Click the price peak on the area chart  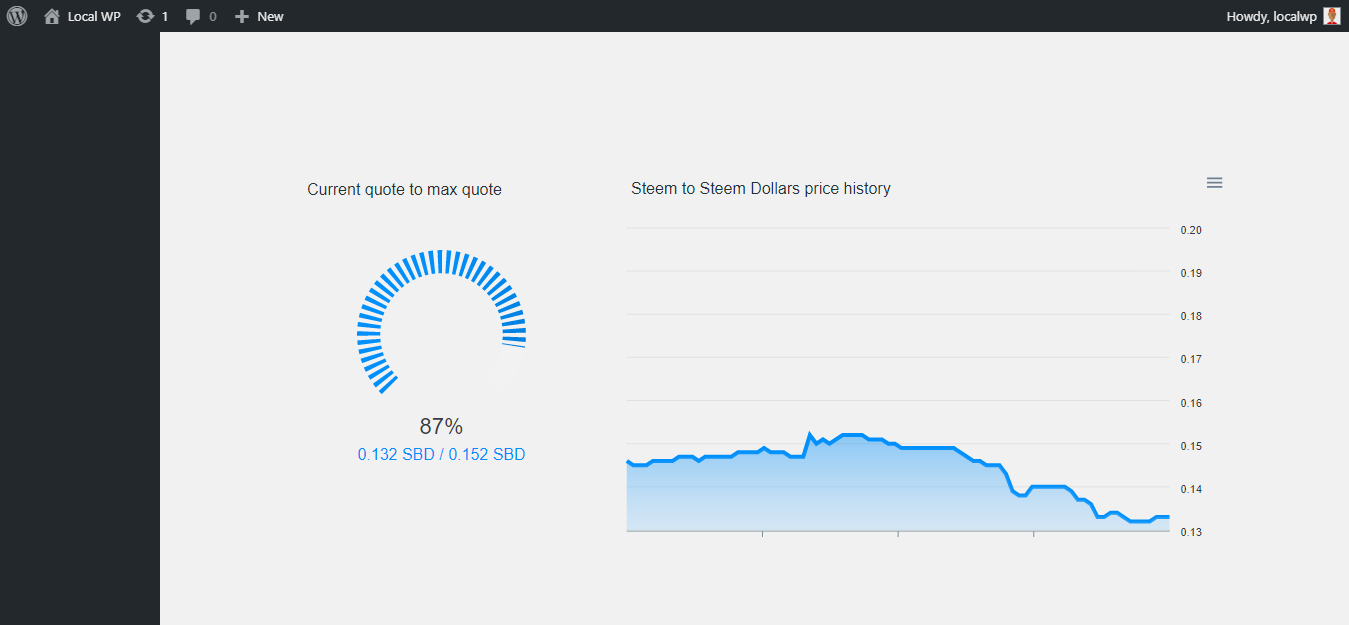click(809, 434)
